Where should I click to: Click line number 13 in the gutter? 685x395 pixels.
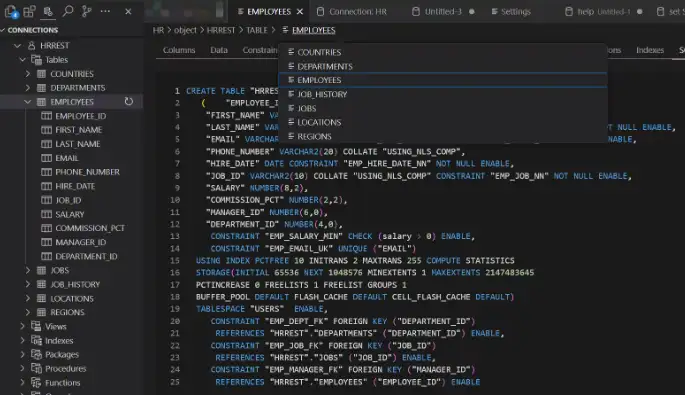coord(175,236)
